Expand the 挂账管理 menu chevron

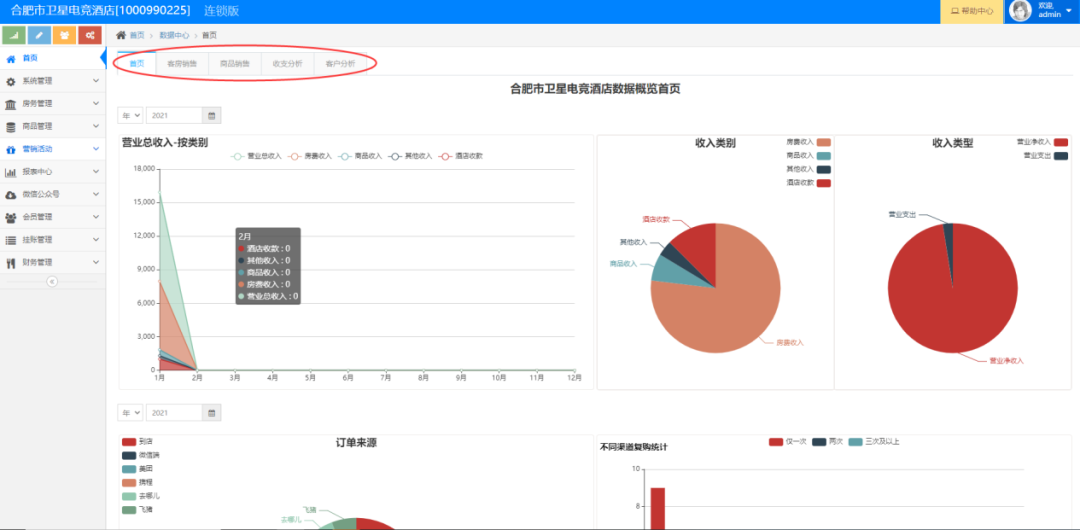pos(96,241)
